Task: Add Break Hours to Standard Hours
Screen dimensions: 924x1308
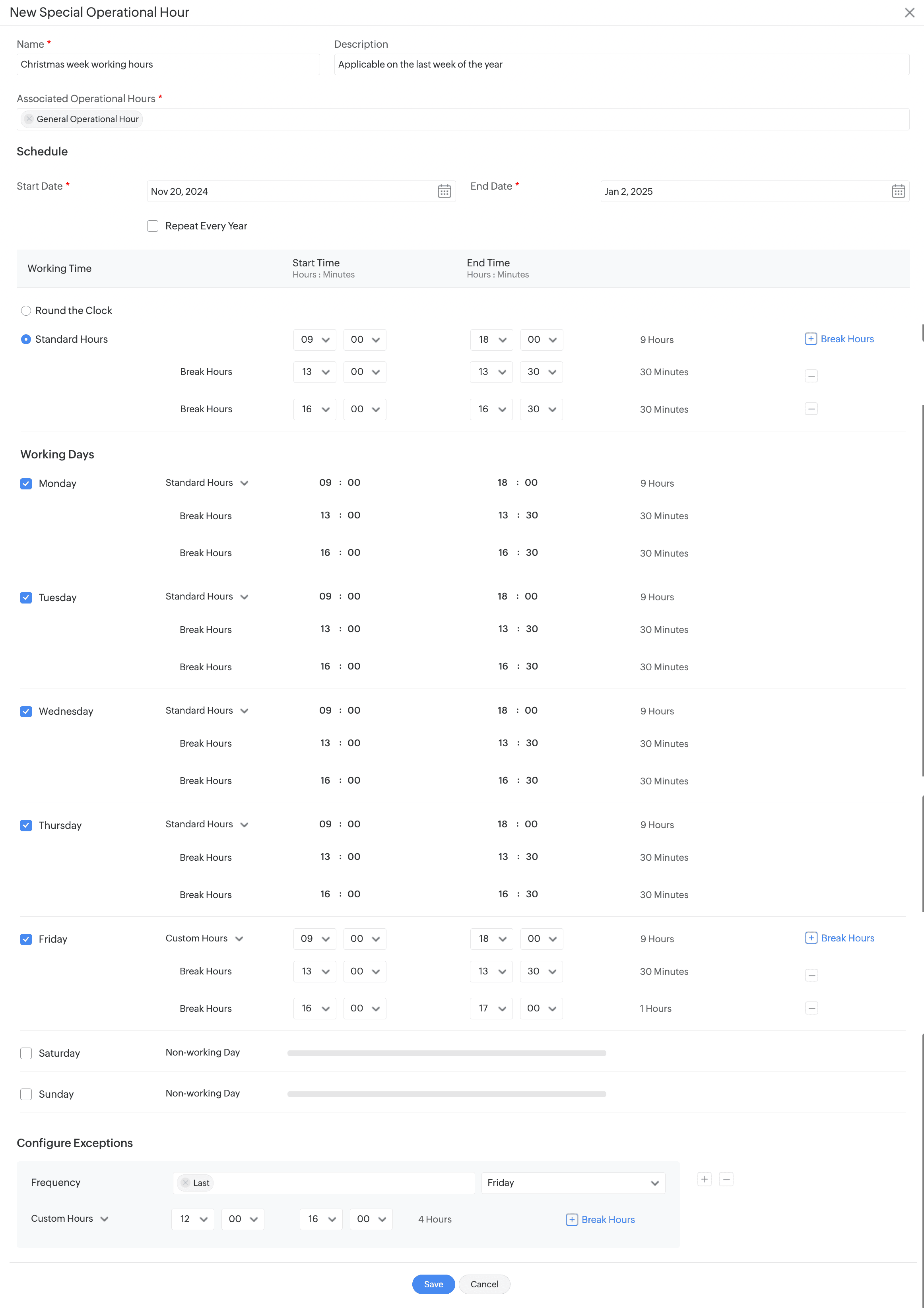Action: coord(839,339)
